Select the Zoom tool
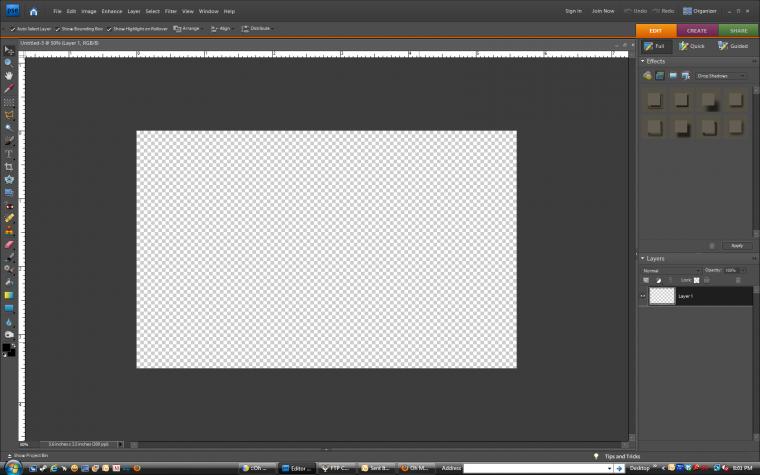 8,62
